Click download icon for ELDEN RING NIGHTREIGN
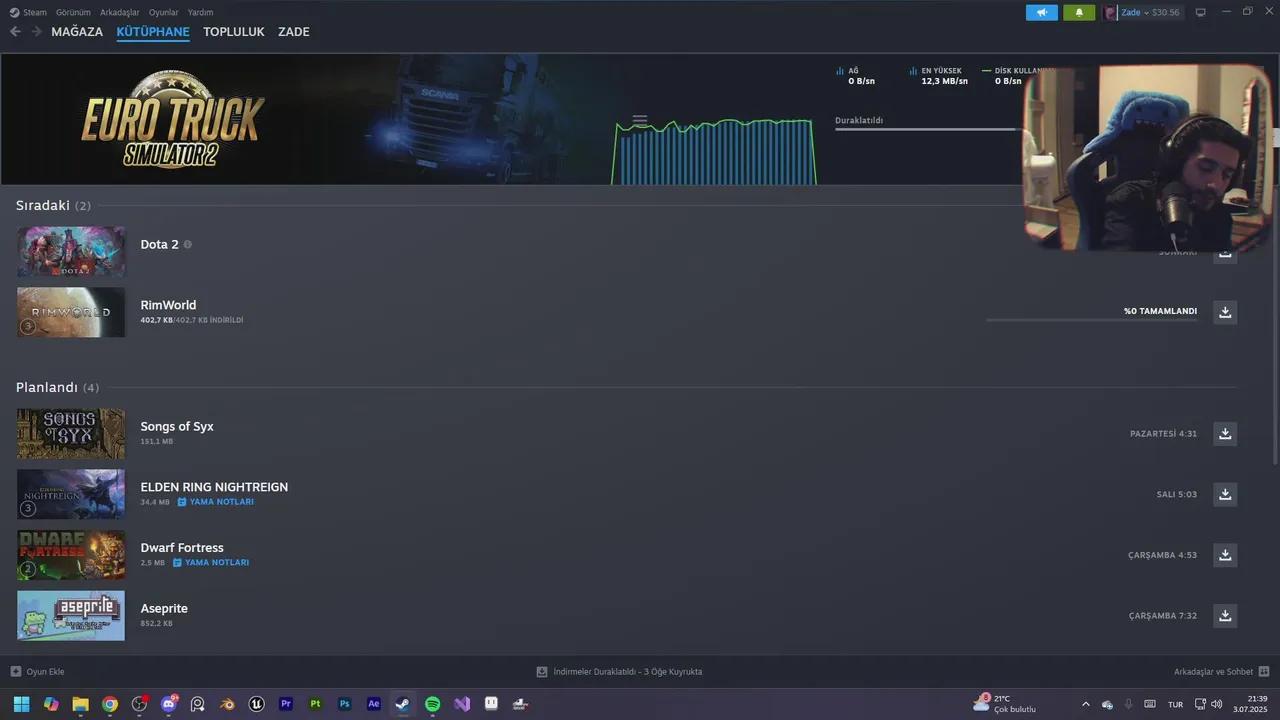The image size is (1280, 720). pyautogui.click(x=1225, y=494)
